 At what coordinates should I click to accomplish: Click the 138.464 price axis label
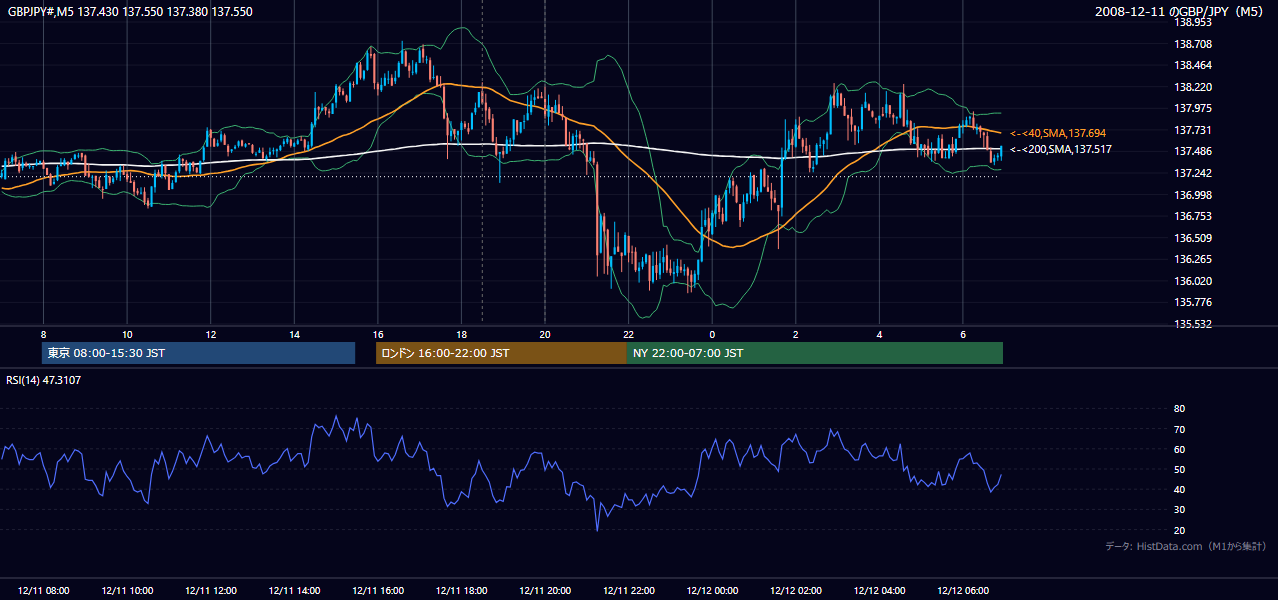pyautogui.click(x=1193, y=65)
